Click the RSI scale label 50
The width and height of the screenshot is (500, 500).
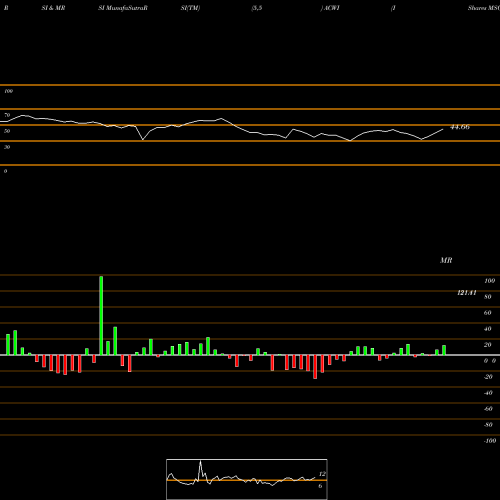[x=7, y=131]
